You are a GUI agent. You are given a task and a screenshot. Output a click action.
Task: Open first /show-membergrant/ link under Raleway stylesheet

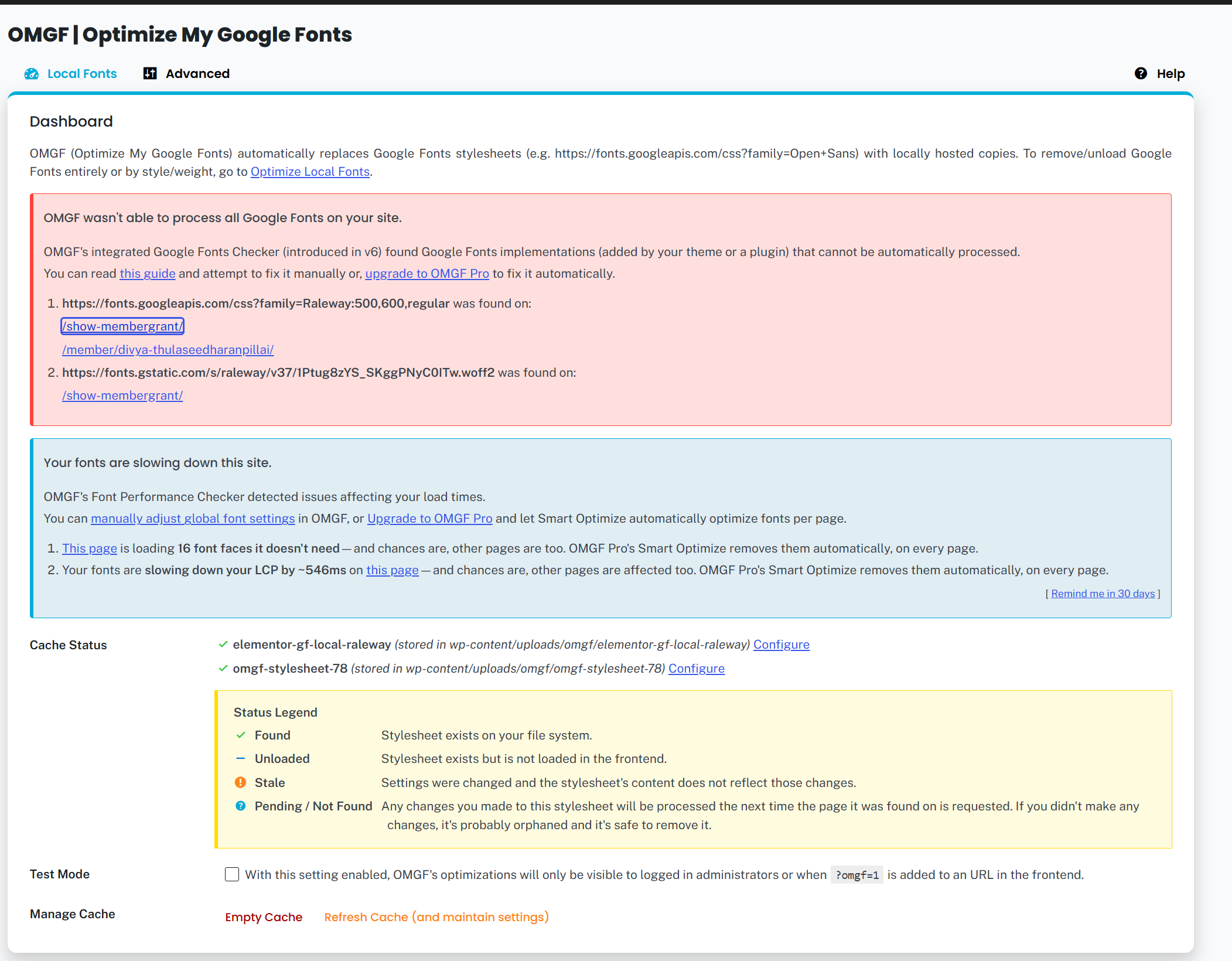(122, 326)
